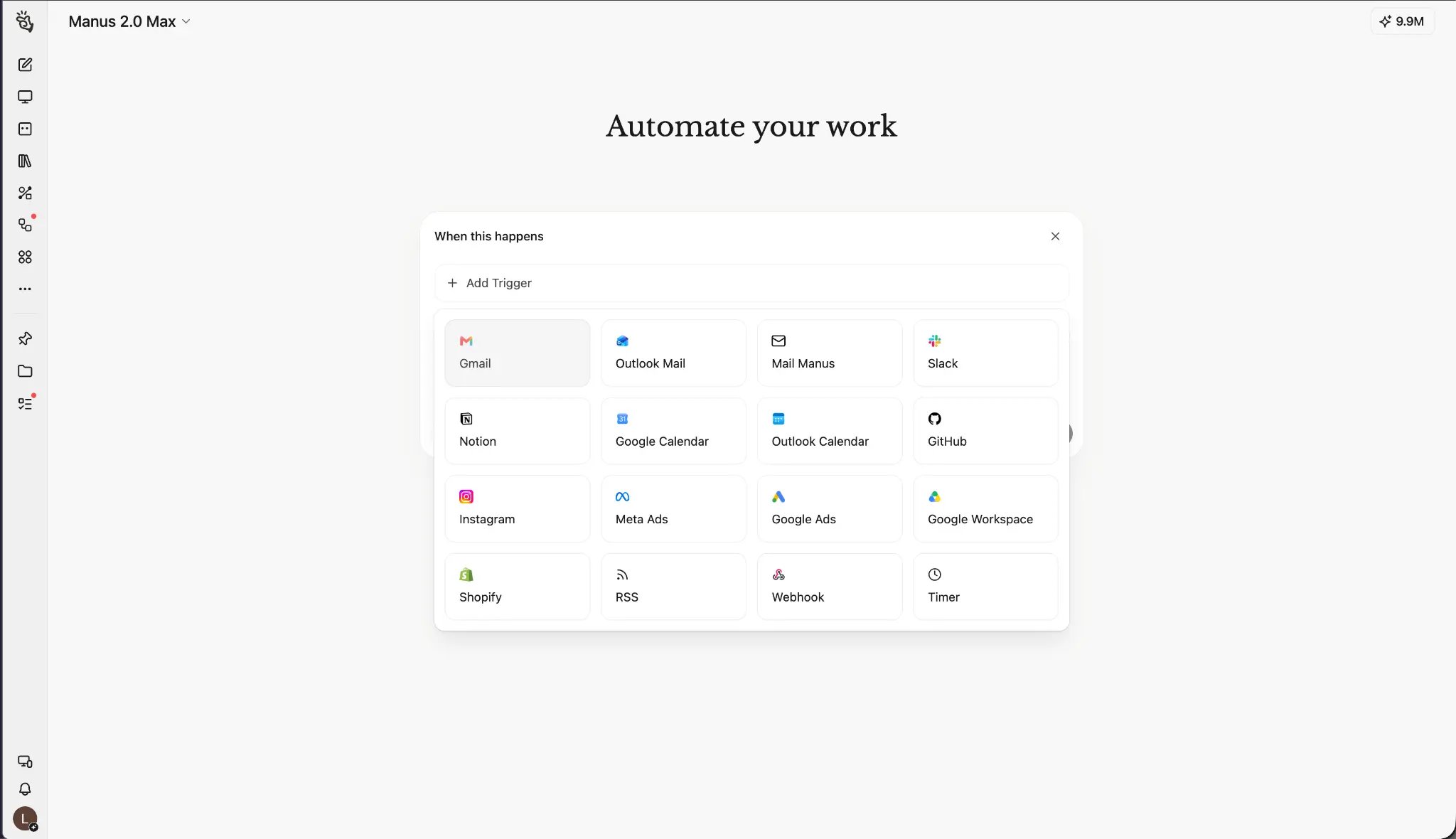Click the pin icon in the sidebar
Viewport: 1456px width, 839px height.
click(x=25, y=338)
